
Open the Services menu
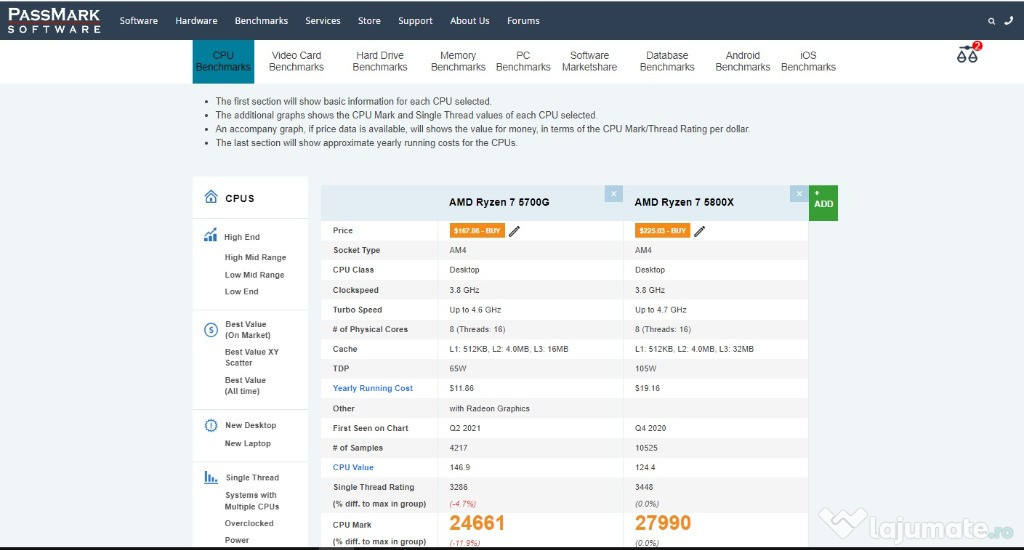[323, 21]
